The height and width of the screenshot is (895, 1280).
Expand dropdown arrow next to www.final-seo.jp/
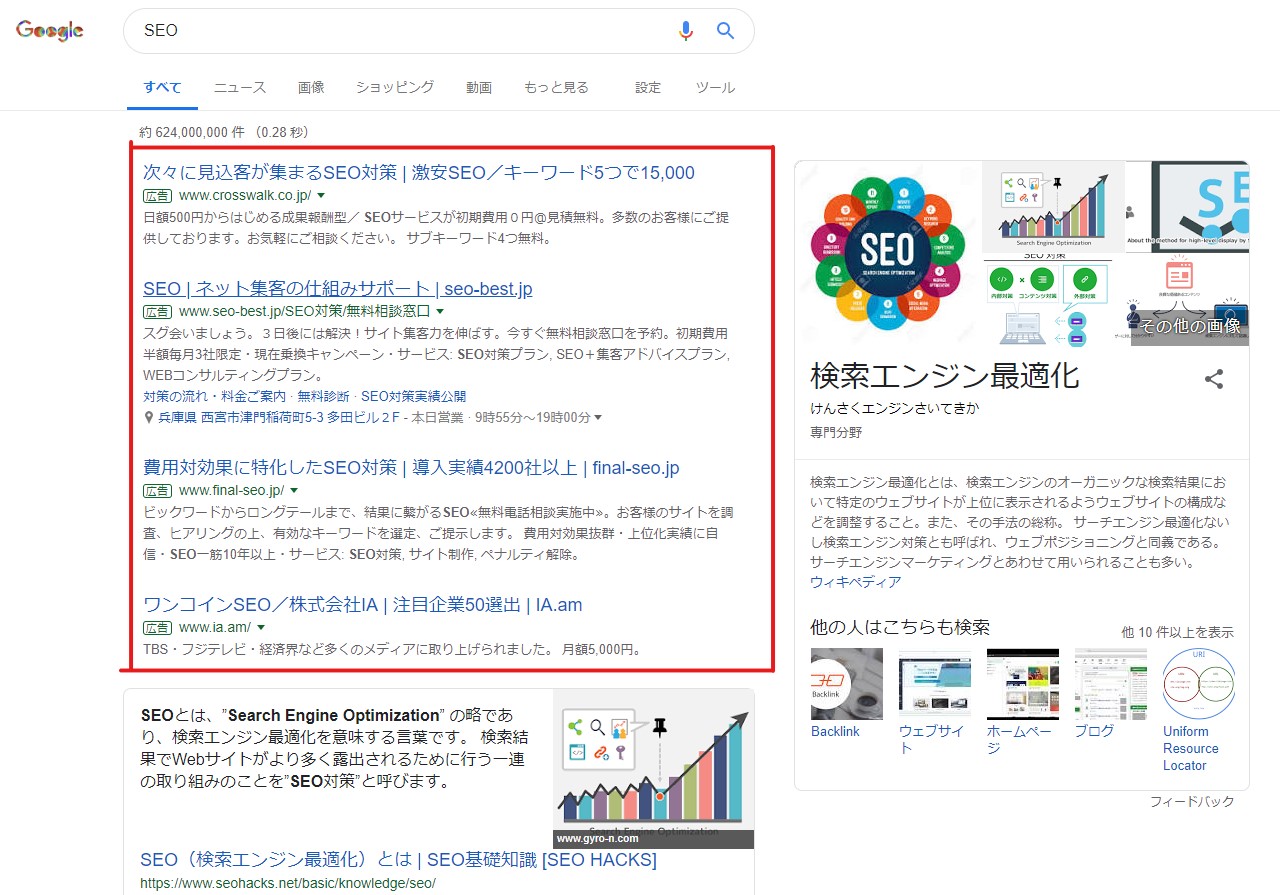click(x=294, y=490)
